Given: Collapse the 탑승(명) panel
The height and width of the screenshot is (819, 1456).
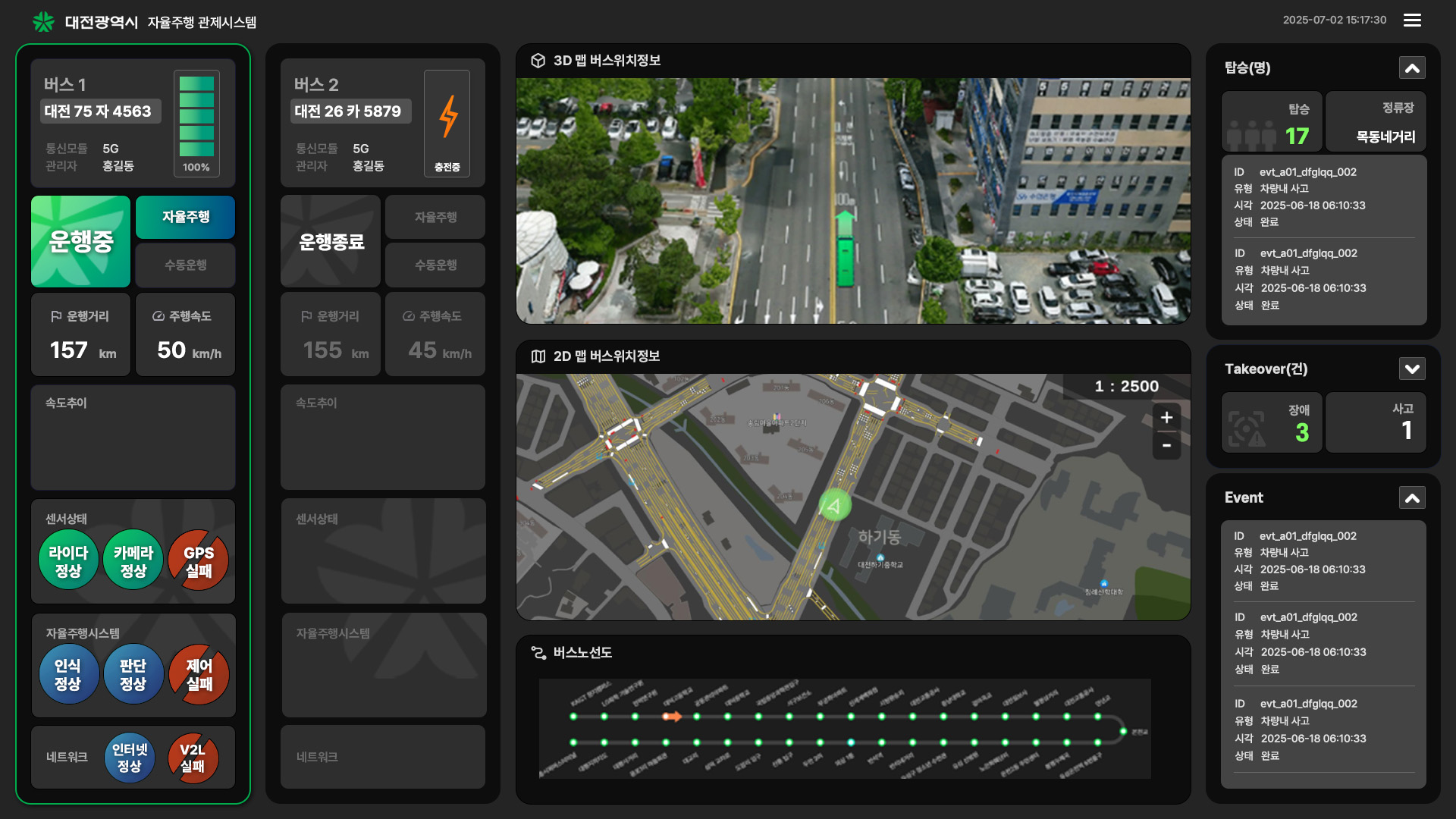Looking at the screenshot, I should pyautogui.click(x=1412, y=68).
